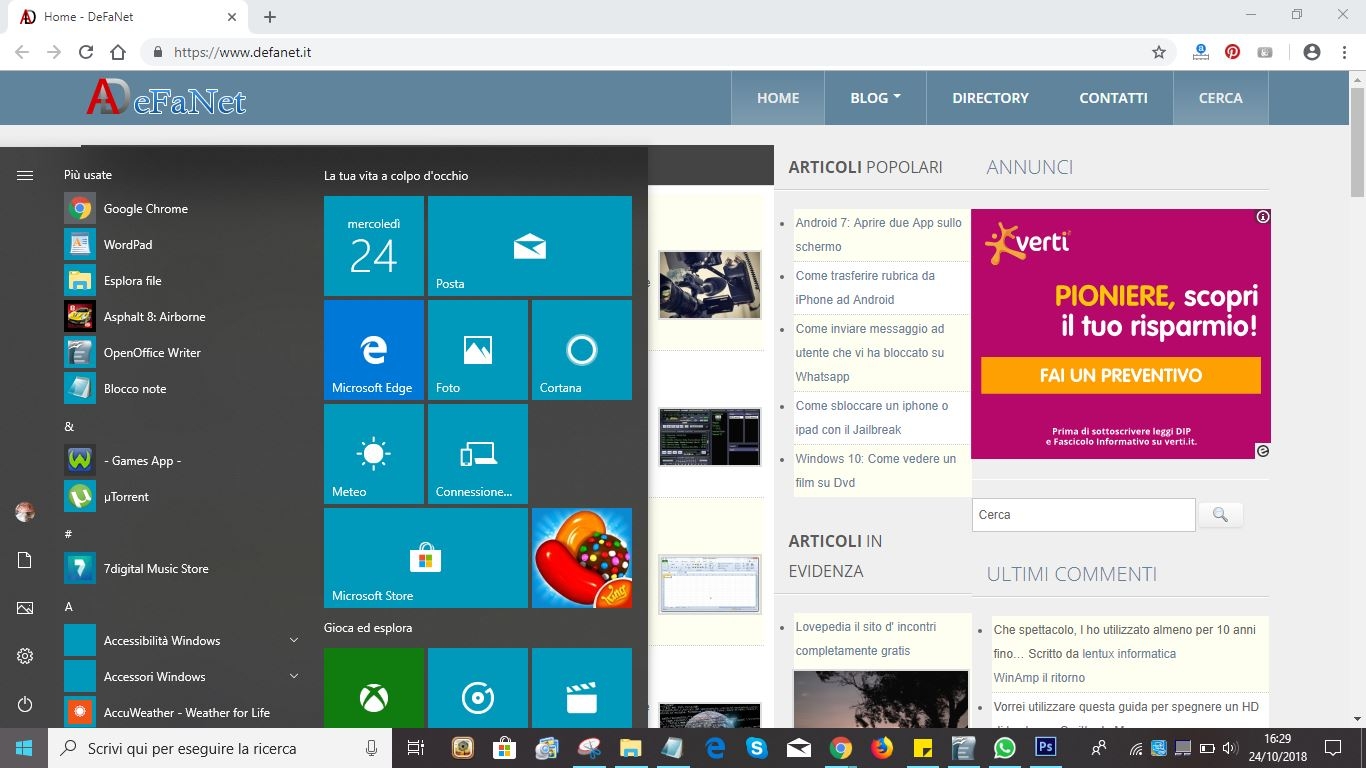This screenshot has height=768, width=1366.
Task: Open the Microsoft Store tile
Action: pos(426,558)
